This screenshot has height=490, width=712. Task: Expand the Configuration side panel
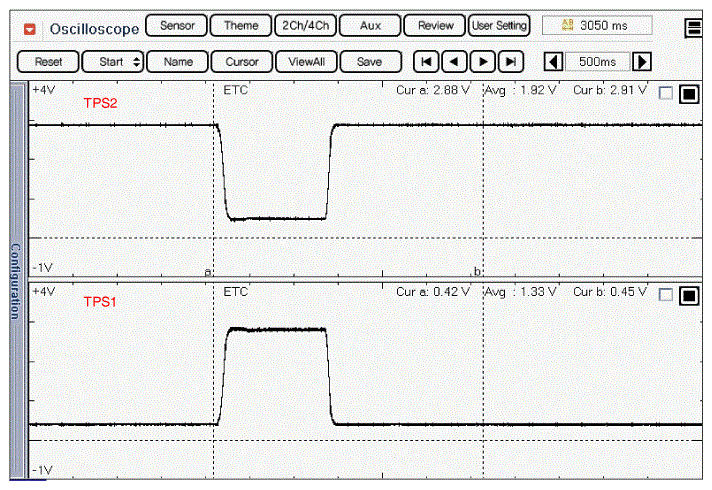pyautogui.click(x=16, y=280)
